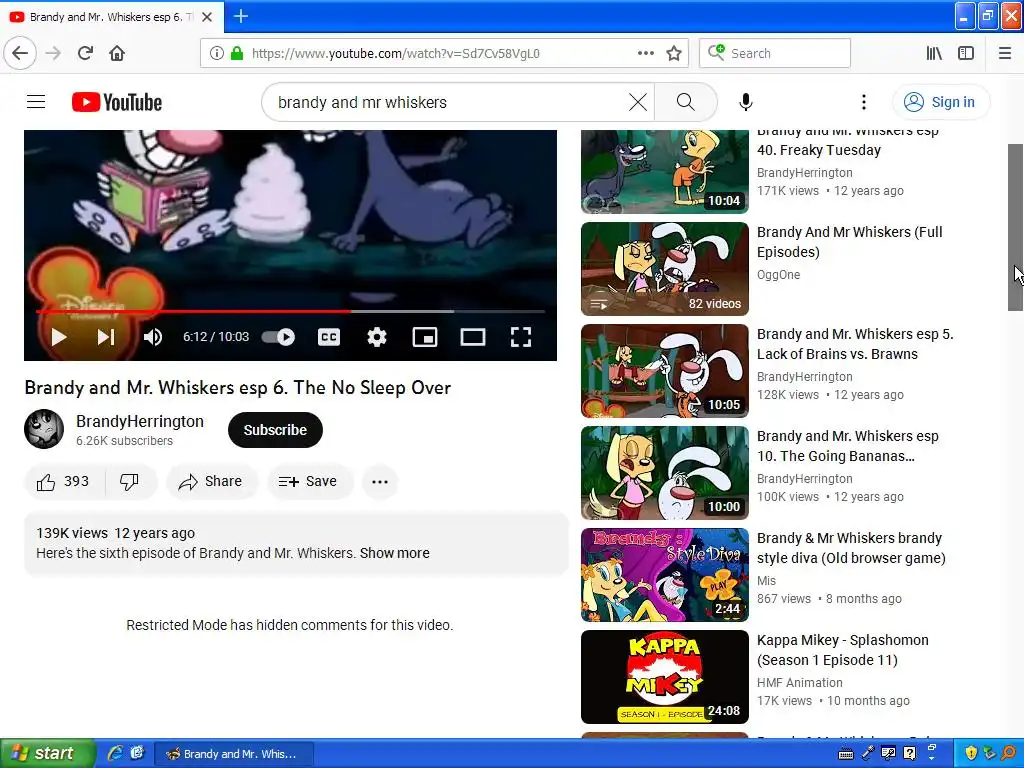
Task: Enter full screen mode
Action: pyautogui.click(x=520, y=337)
